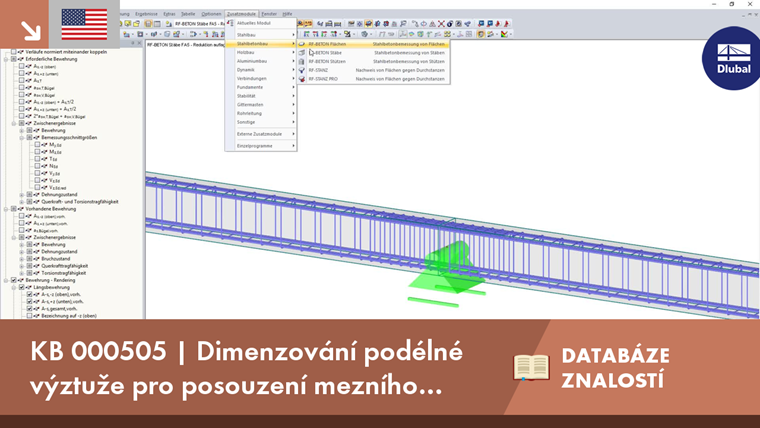Toggle the M y,Ed checkbox

tap(37, 144)
